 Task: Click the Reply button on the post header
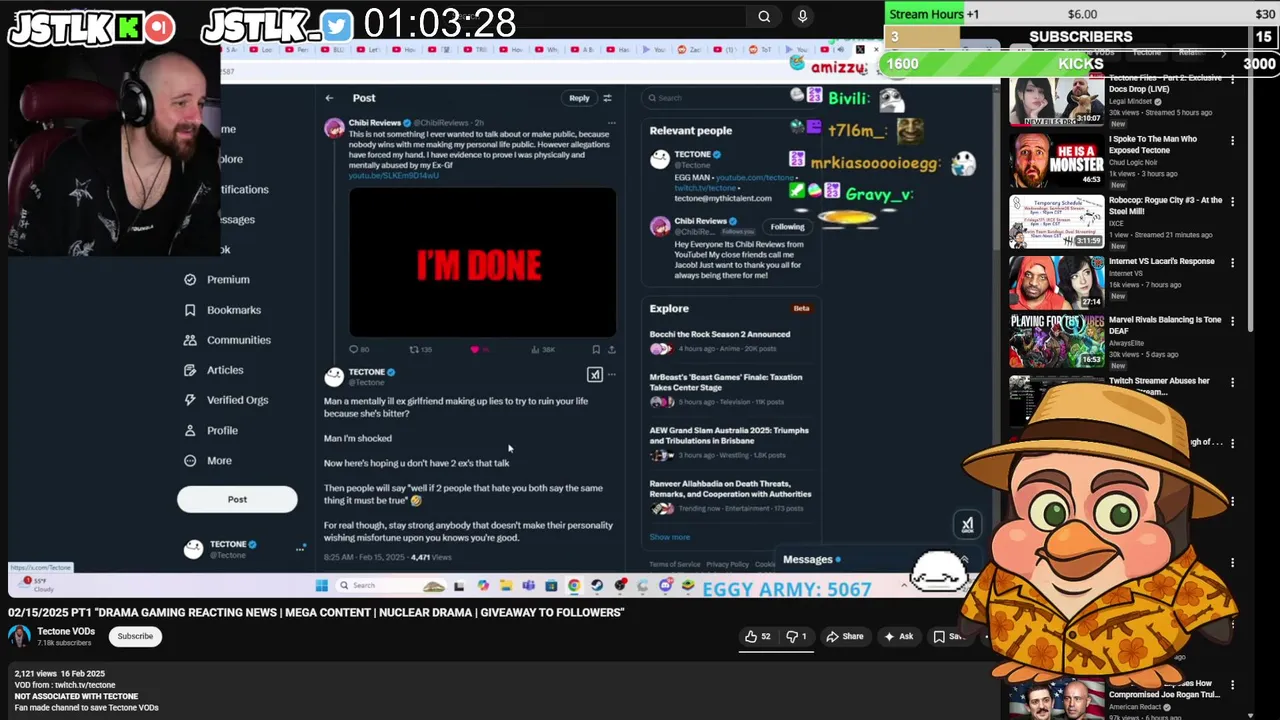point(579,98)
